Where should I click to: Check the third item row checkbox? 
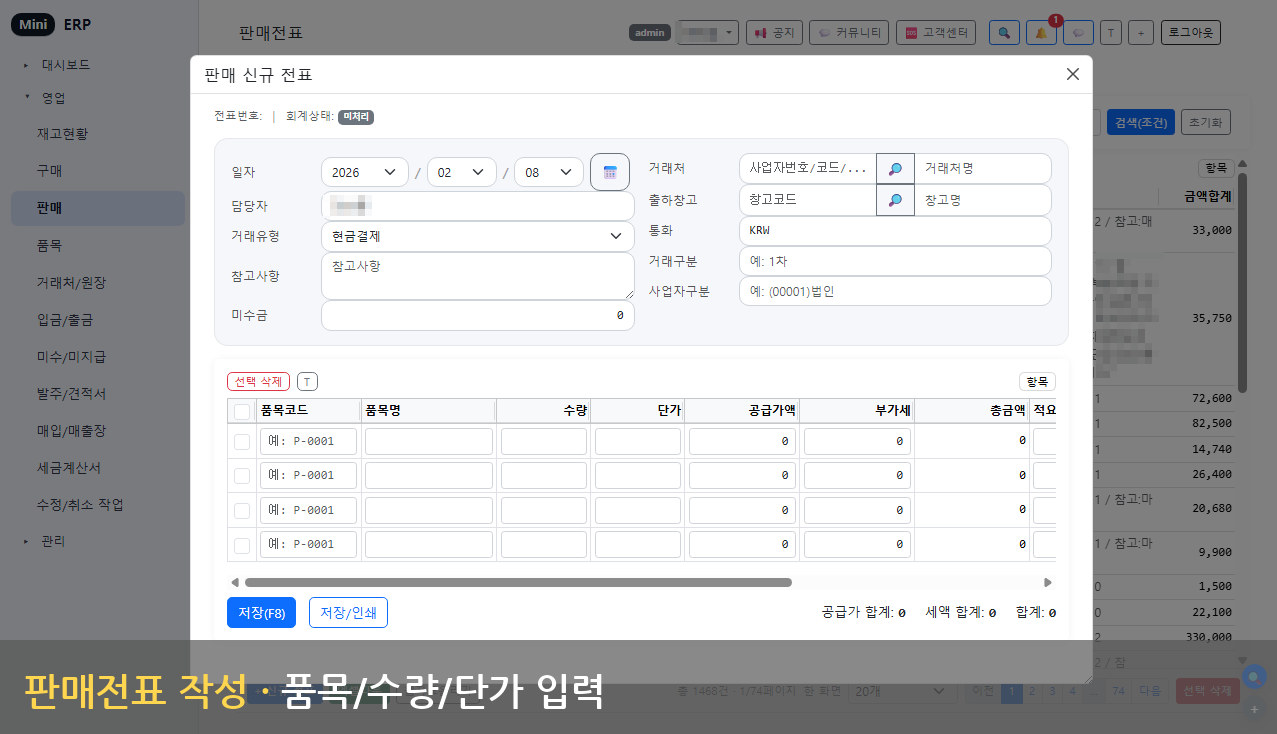(x=242, y=510)
